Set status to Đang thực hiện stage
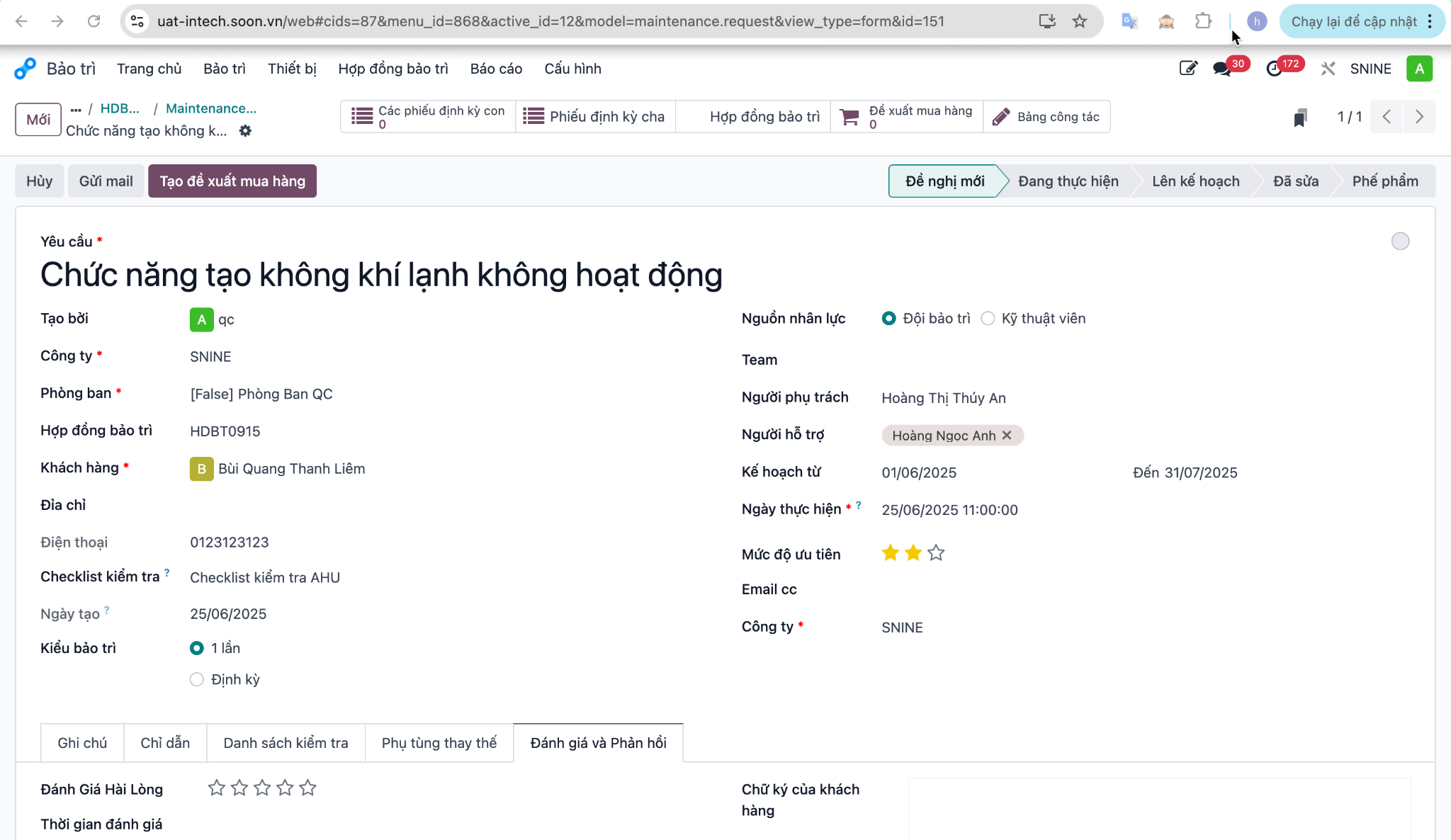The height and width of the screenshot is (840, 1451). pyautogui.click(x=1068, y=181)
